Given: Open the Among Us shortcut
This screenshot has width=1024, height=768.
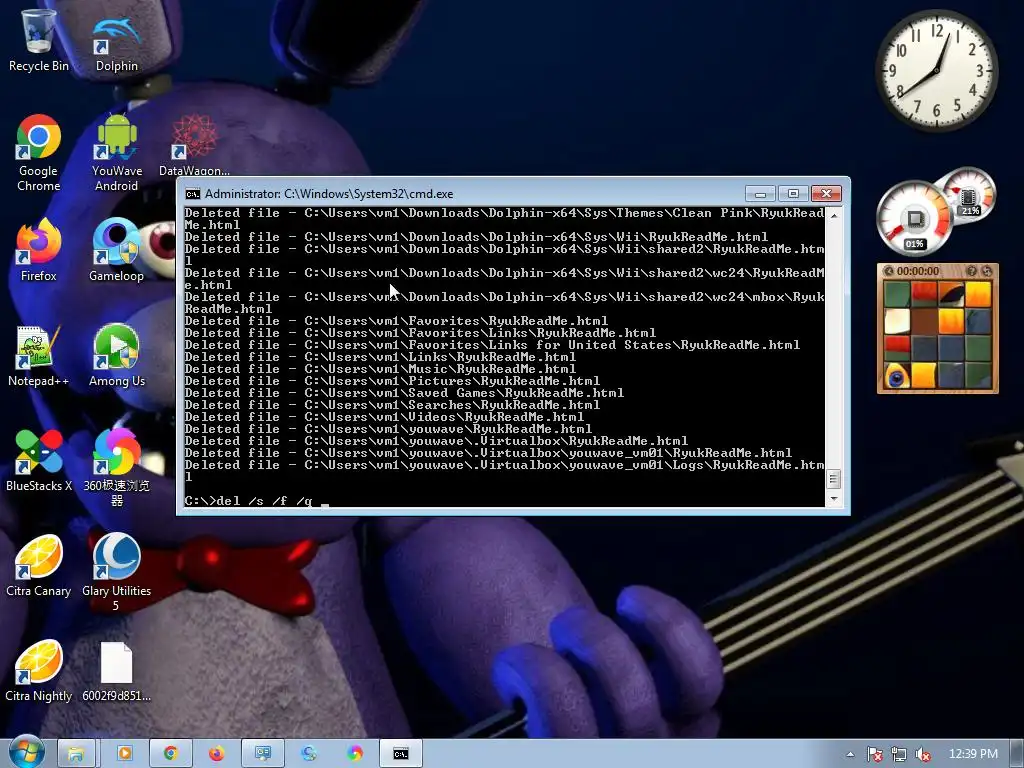Looking at the screenshot, I should 116,355.
